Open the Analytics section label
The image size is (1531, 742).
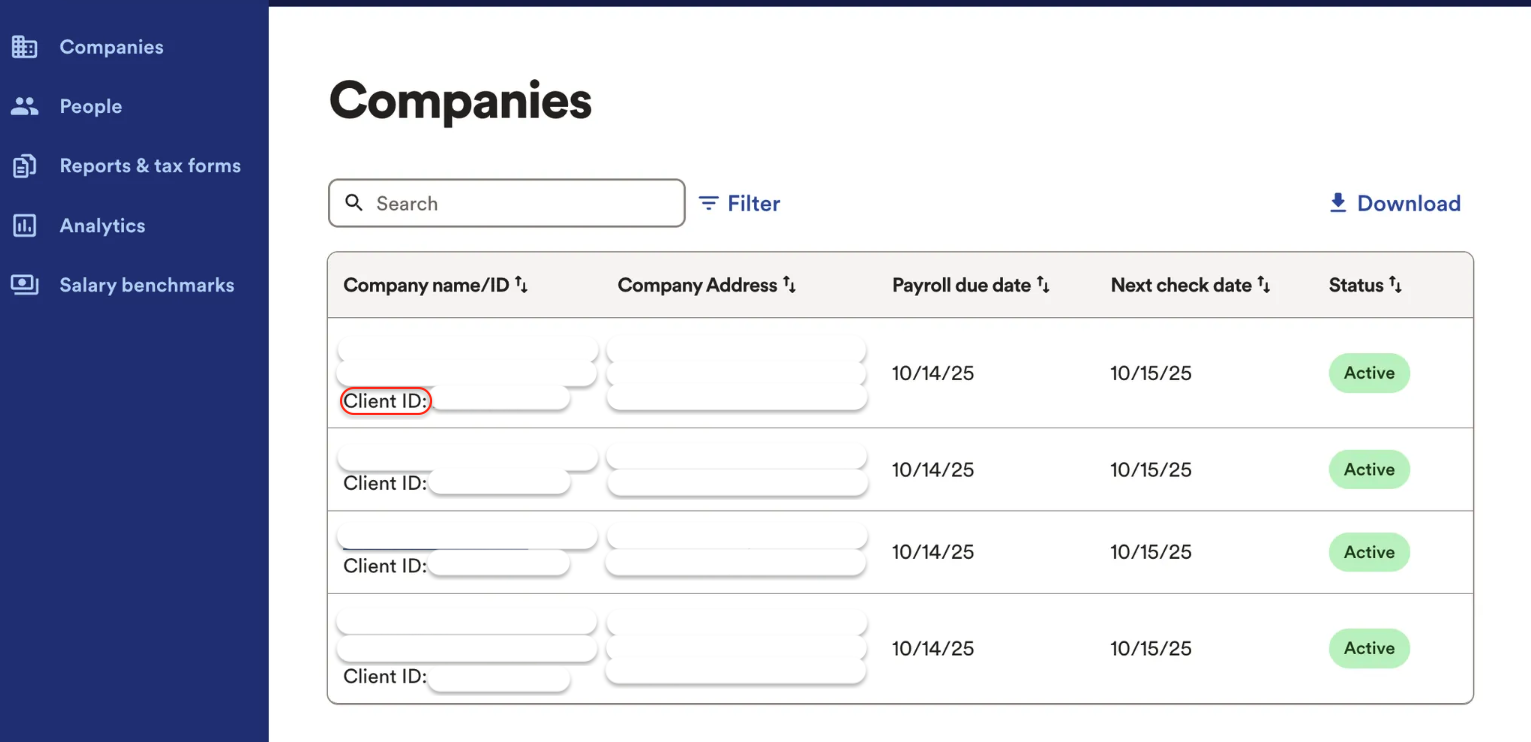point(102,226)
